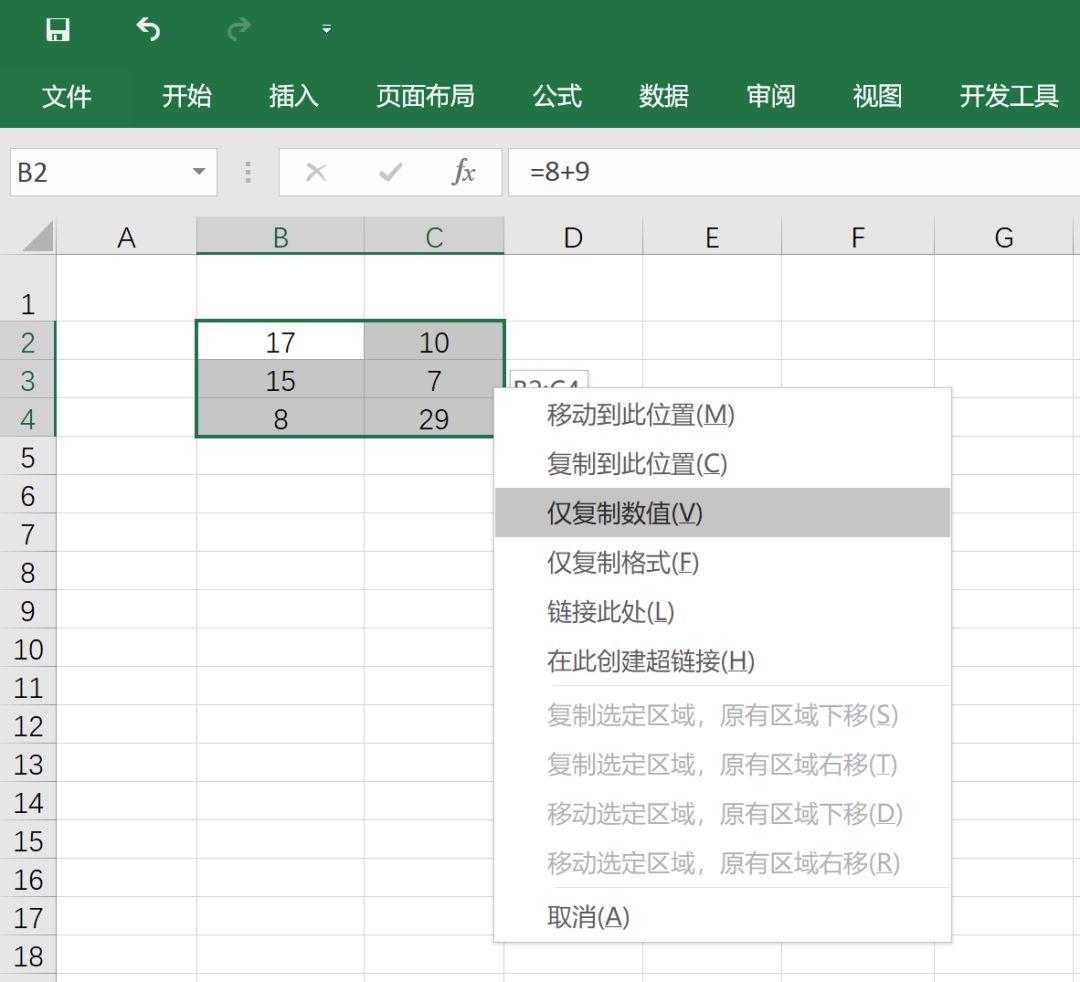1080x982 pixels.
Task: Choose 移动到此位置(M) in the menu
Action: point(640,415)
